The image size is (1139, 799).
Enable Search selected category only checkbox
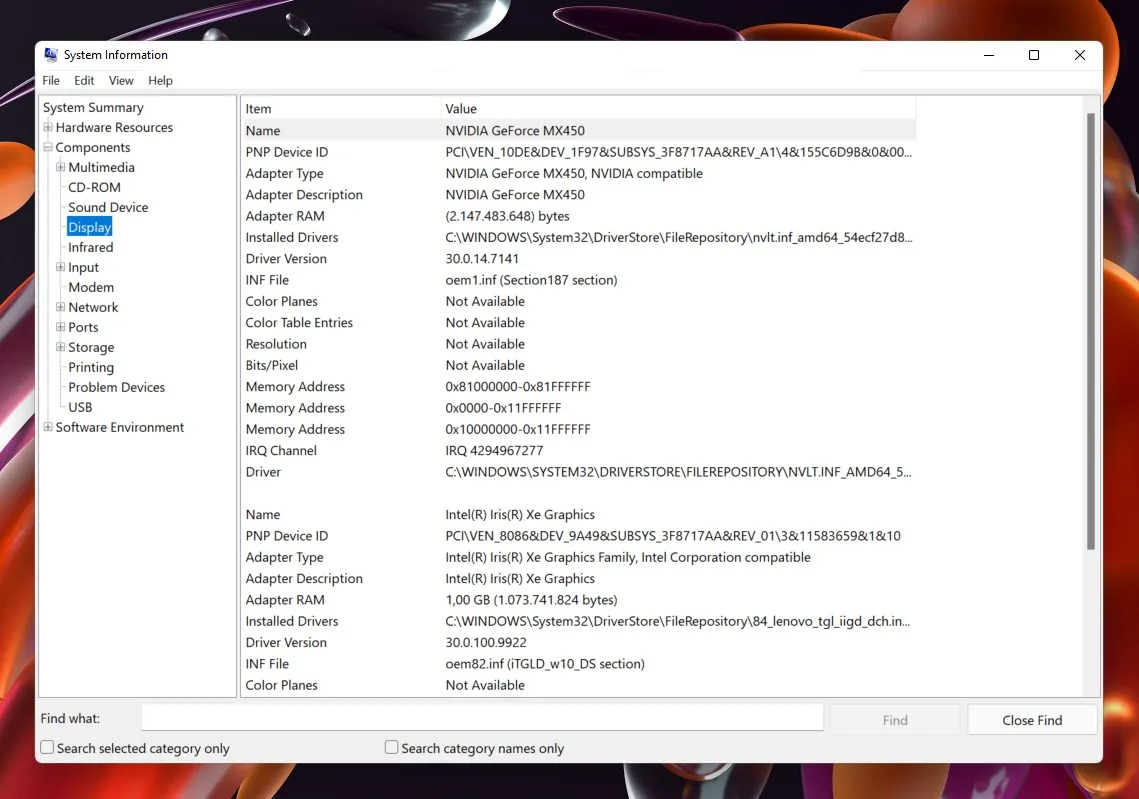point(47,748)
